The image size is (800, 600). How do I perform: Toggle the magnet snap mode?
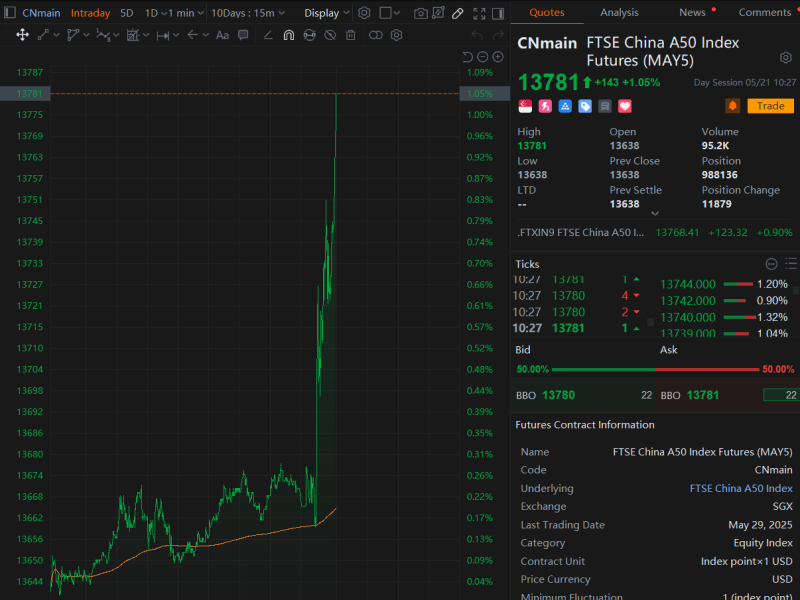click(x=289, y=35)
